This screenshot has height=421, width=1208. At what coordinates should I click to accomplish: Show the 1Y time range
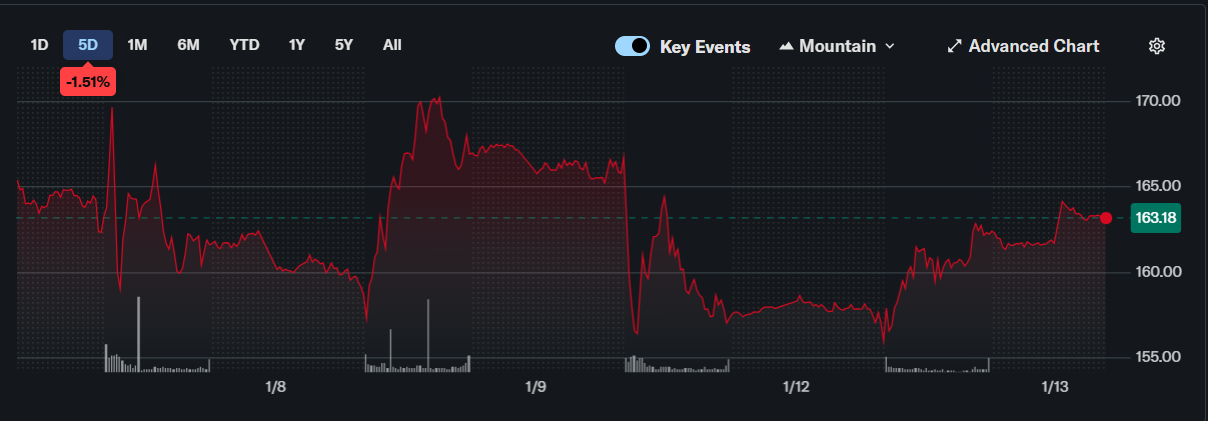tap(297, 45)
